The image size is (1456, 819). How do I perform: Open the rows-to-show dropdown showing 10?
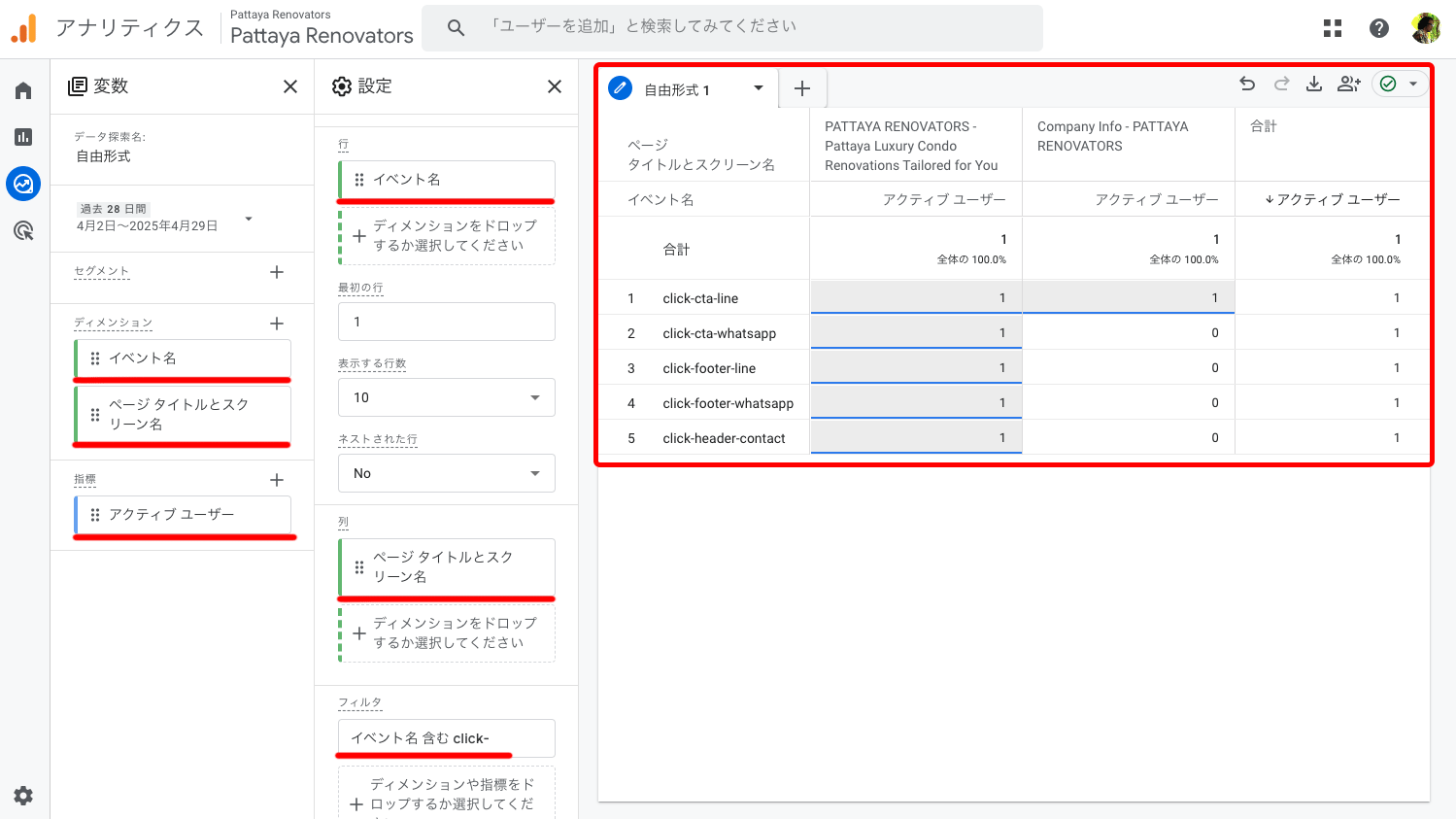(x=447, y=397)
